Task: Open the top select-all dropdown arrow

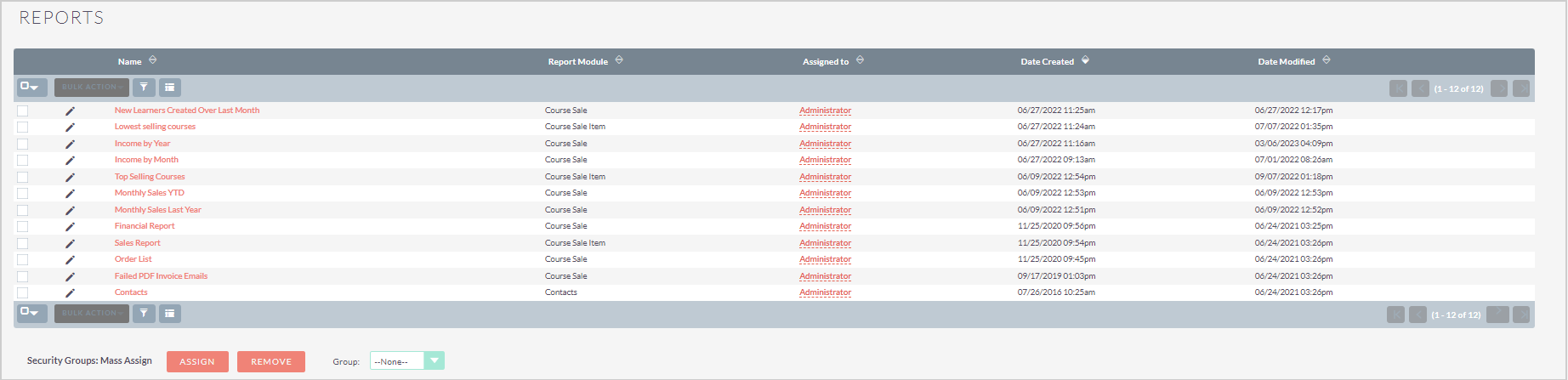Action: pyautogui.click(x=31, y=87)
